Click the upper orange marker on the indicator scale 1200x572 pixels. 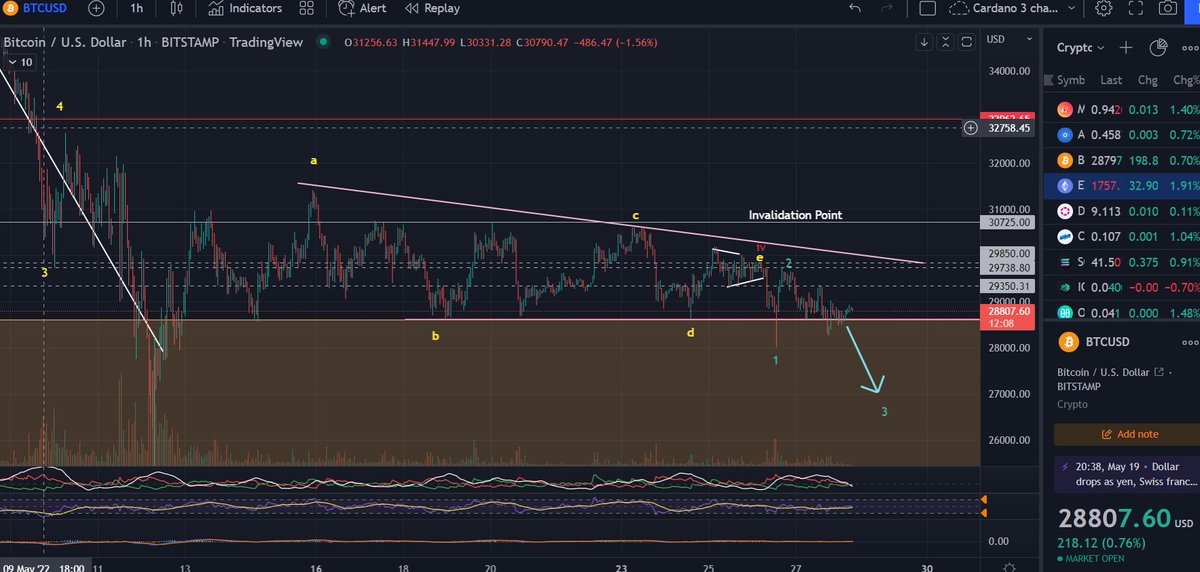(x=986, y=499)
